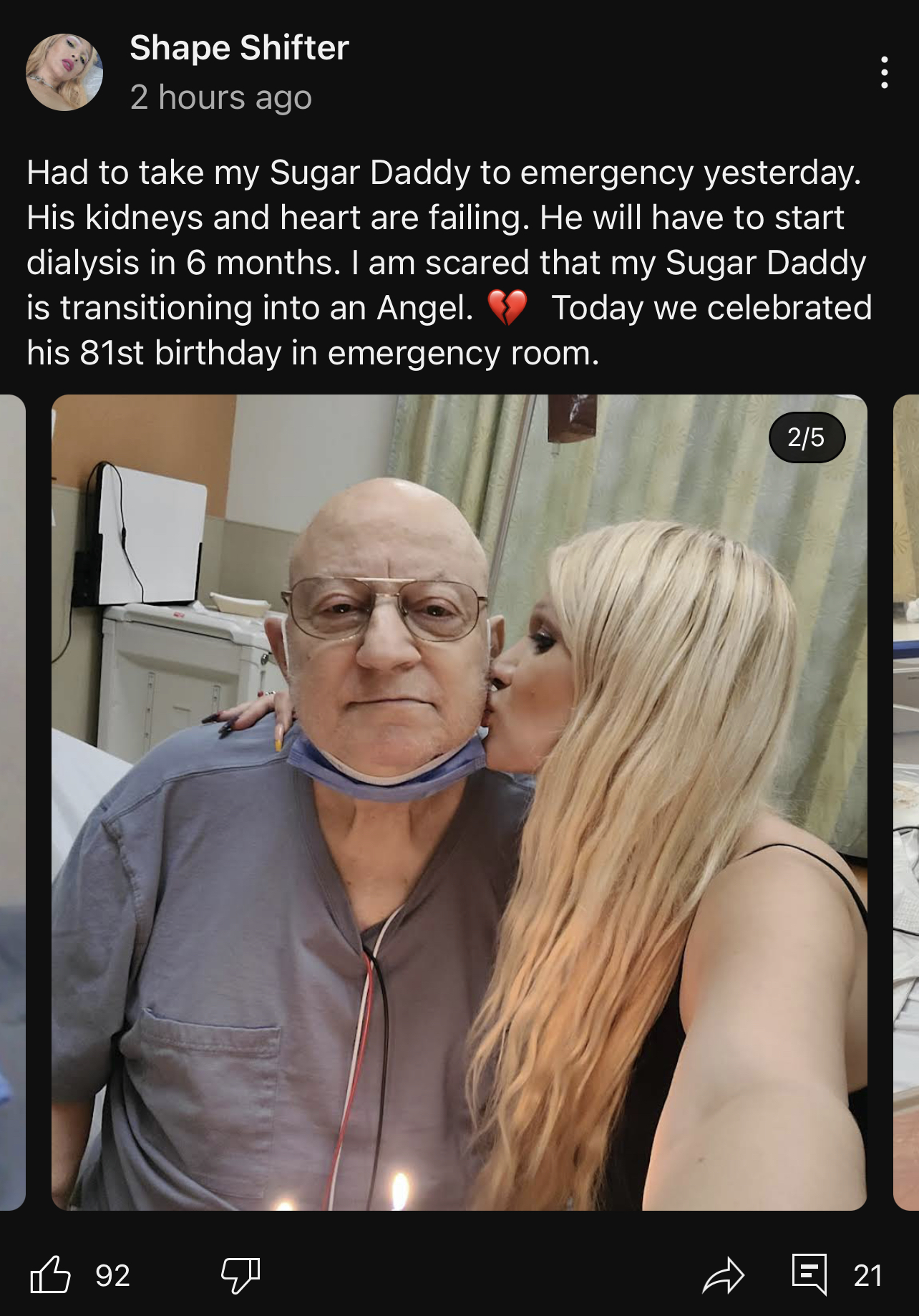Viewport: 919px width, 1316px height.
Task: Show the next image peeking at right edge
Action: [906, 802]
